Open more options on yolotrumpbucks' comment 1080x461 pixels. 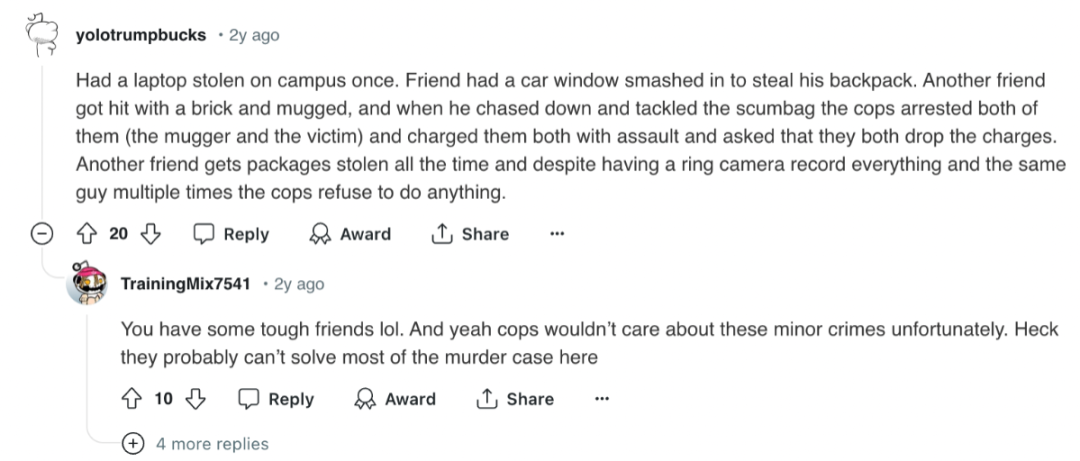(557, 234)
